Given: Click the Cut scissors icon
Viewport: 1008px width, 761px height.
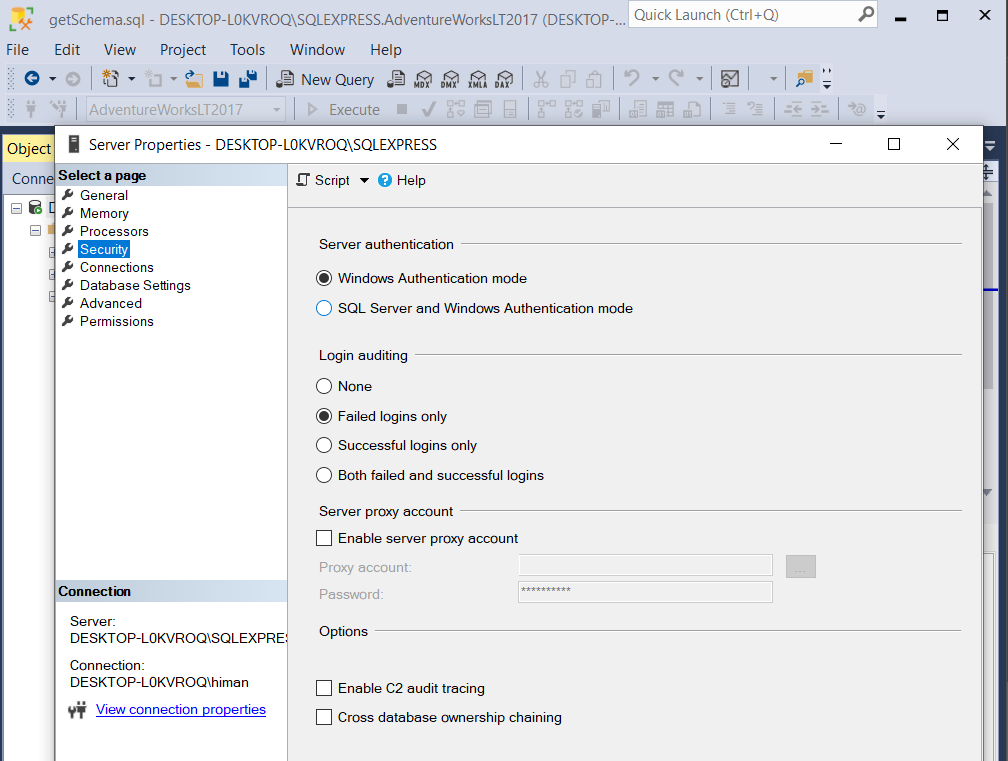Looking at the screenshot, I should (x=541, y=79).
